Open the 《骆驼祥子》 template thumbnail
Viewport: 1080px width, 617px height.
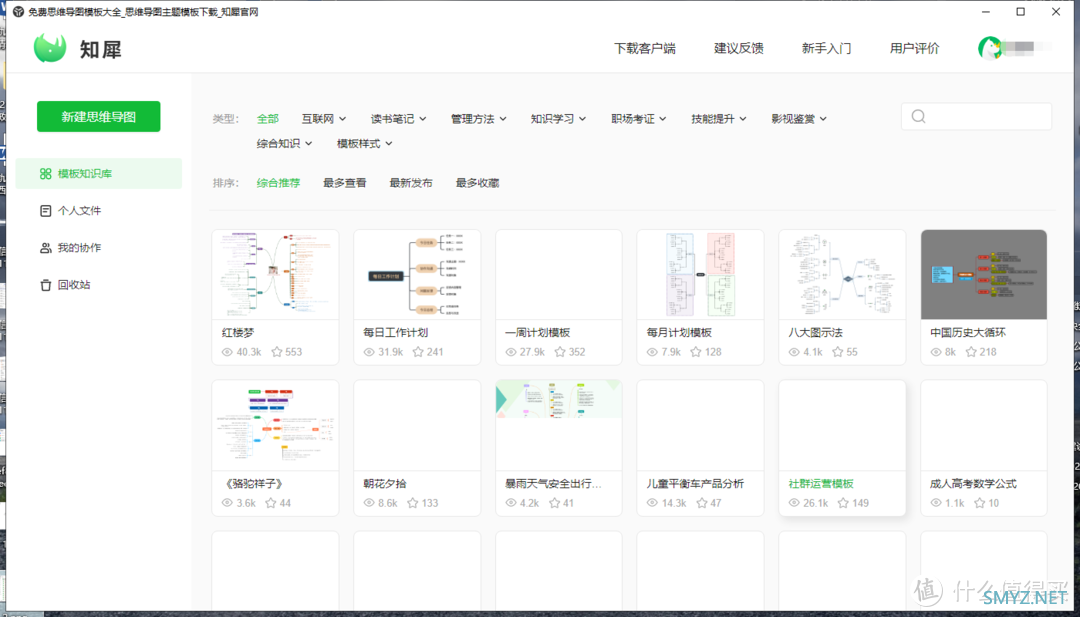click(276, 426)
